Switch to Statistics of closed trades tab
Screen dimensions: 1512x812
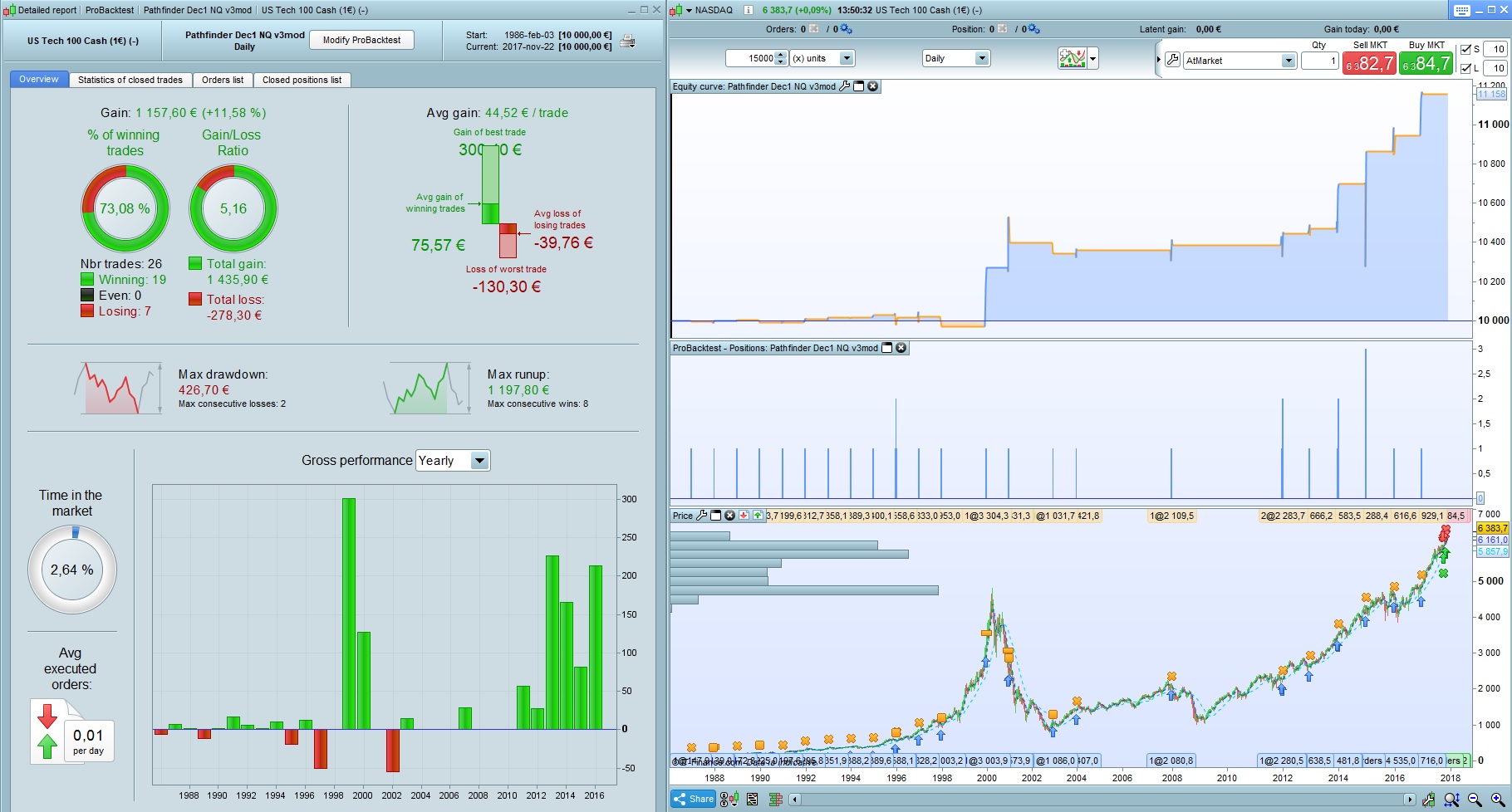point(130,80)
